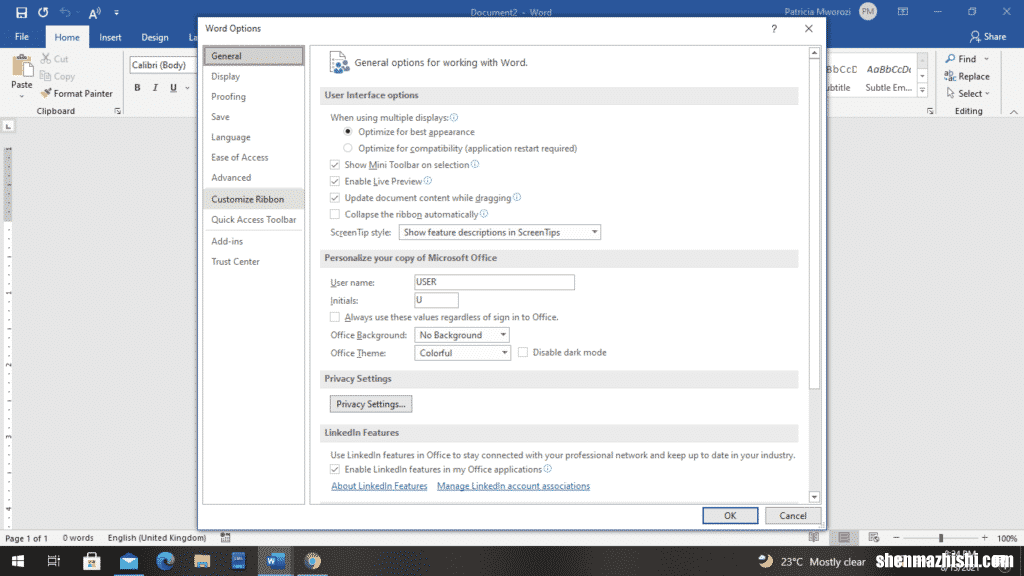Open Microsoft Store from the taskbar

point(91,561)
